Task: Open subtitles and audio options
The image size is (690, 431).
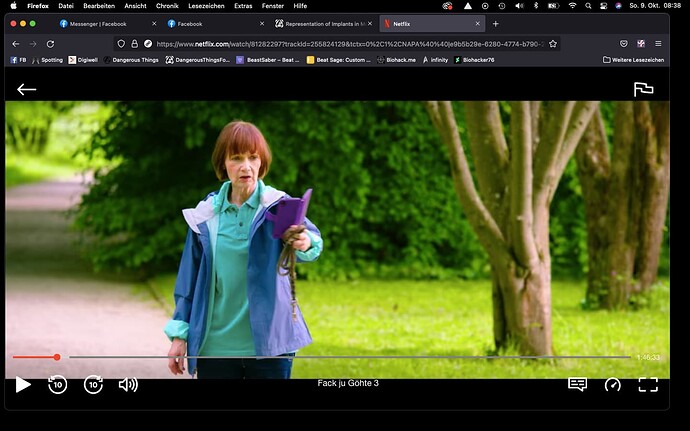Action: point(577,384)
